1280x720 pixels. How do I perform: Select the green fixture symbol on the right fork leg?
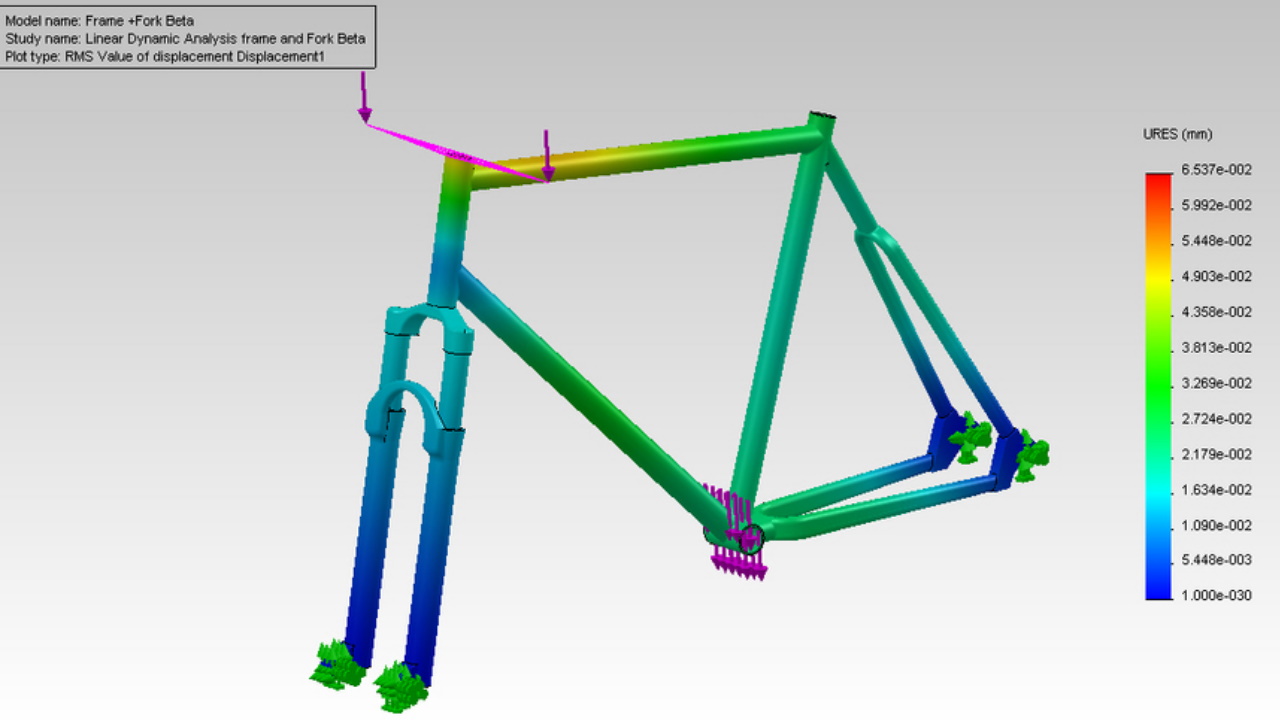(400, 686)
